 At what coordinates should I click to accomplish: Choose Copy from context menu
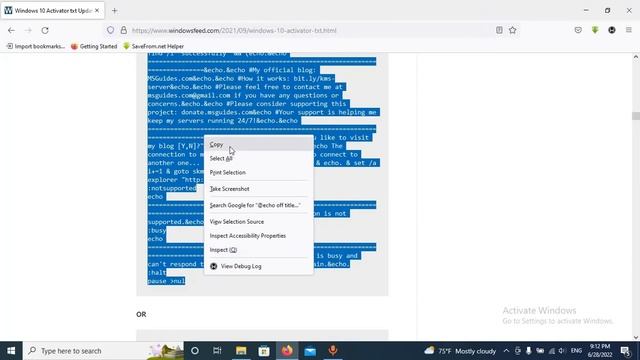click(258, 144)
